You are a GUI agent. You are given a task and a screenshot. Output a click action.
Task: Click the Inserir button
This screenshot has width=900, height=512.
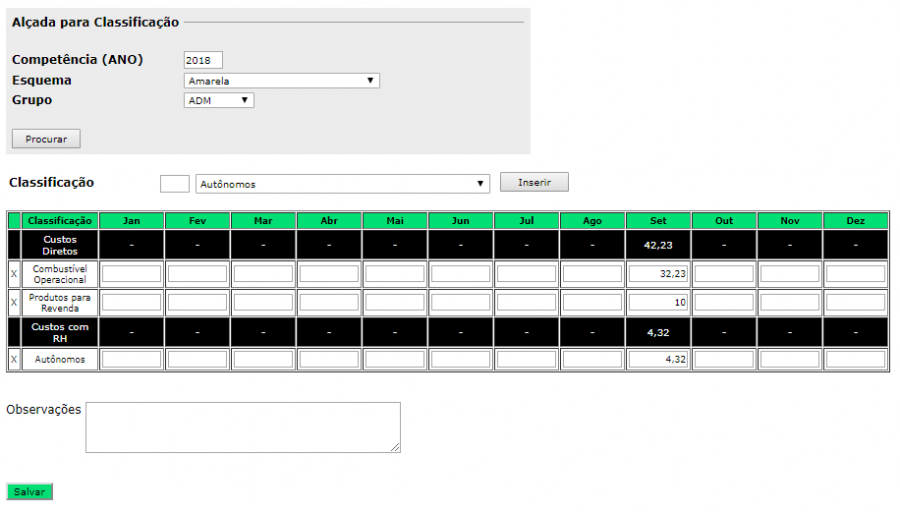(534, 182)
